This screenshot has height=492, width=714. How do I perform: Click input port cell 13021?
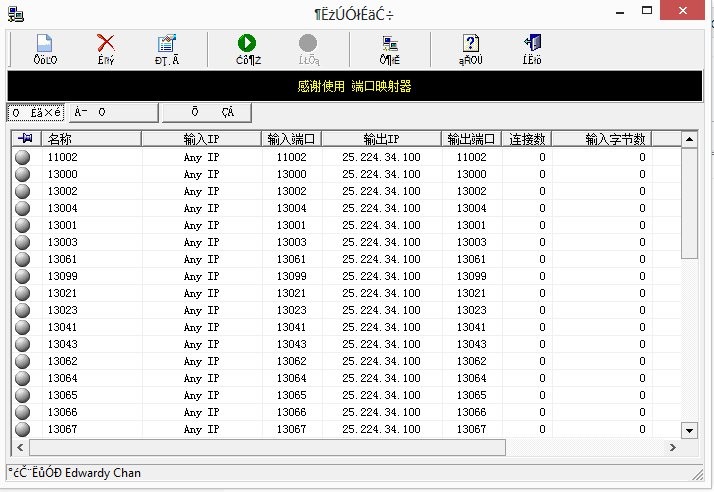pos(292,293)
